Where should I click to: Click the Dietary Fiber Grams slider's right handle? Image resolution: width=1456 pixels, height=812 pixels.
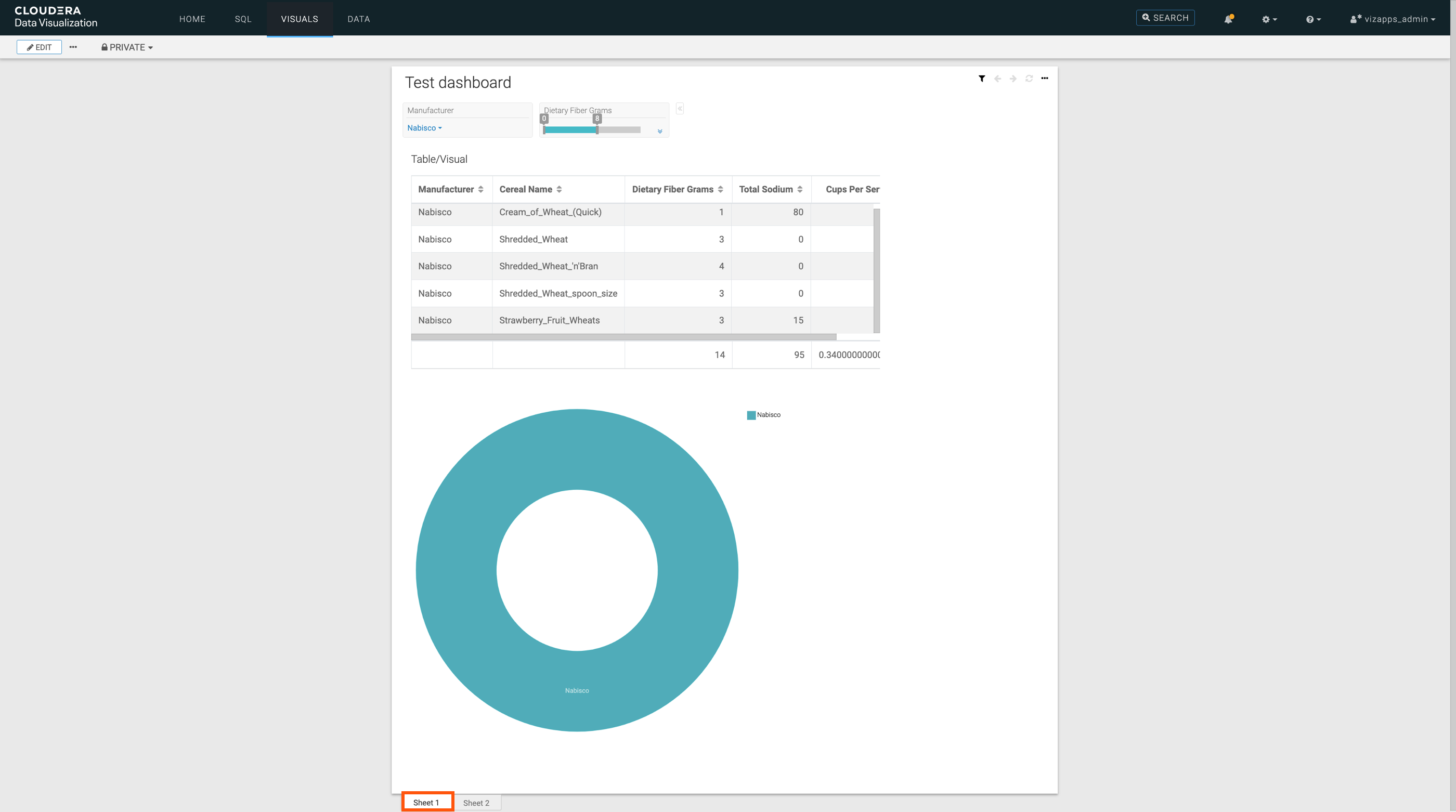(x=597, y=129)
